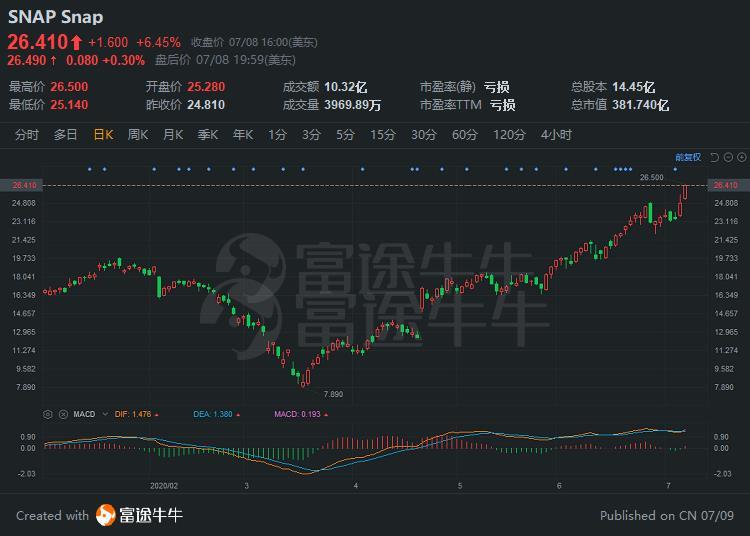Click the last red candlestick at chart's right edge
The image size is (750, 536).
click(685, 192)
